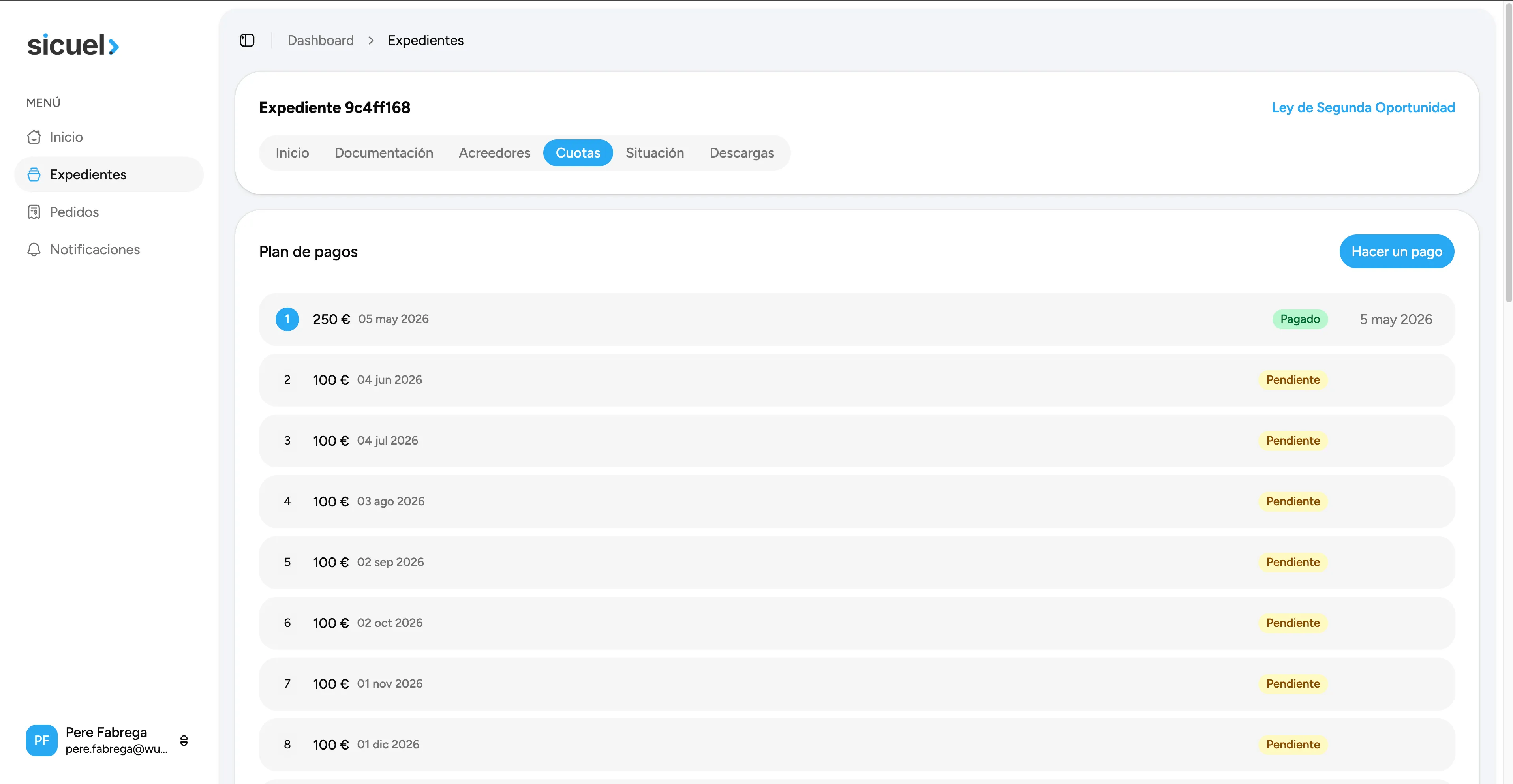Click the date 04 jul 2026
Viewport: 1513px width, 784px height.
pos(388,441)
